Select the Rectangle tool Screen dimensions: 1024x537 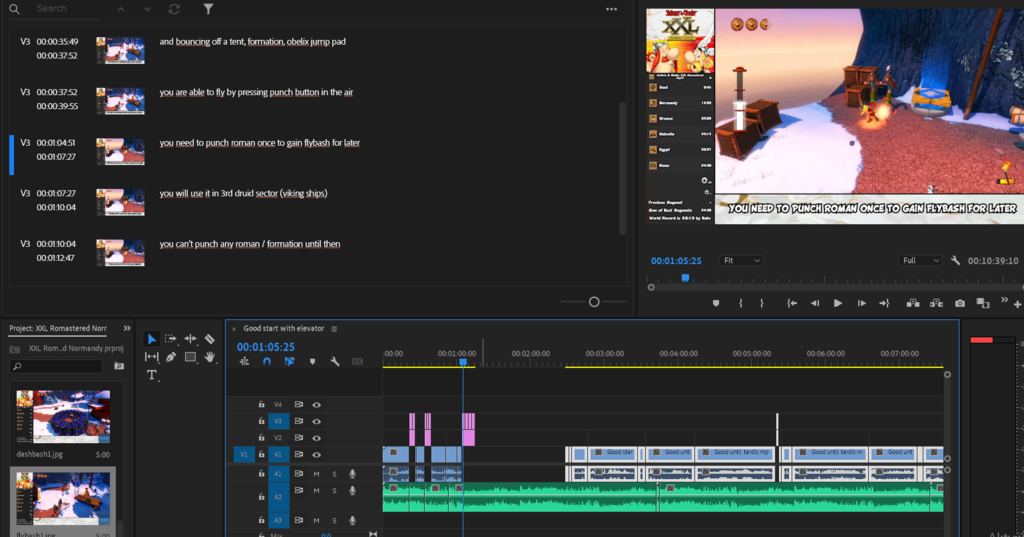click(x=190, y=357)
